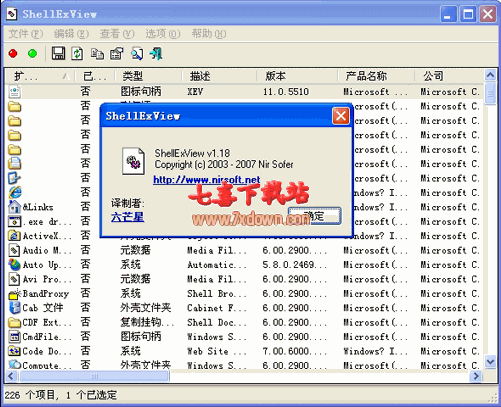Viewport: 501px width, 407px height.
Task: Select the BandProxy row icon
Action: click(x=14, y=294)
